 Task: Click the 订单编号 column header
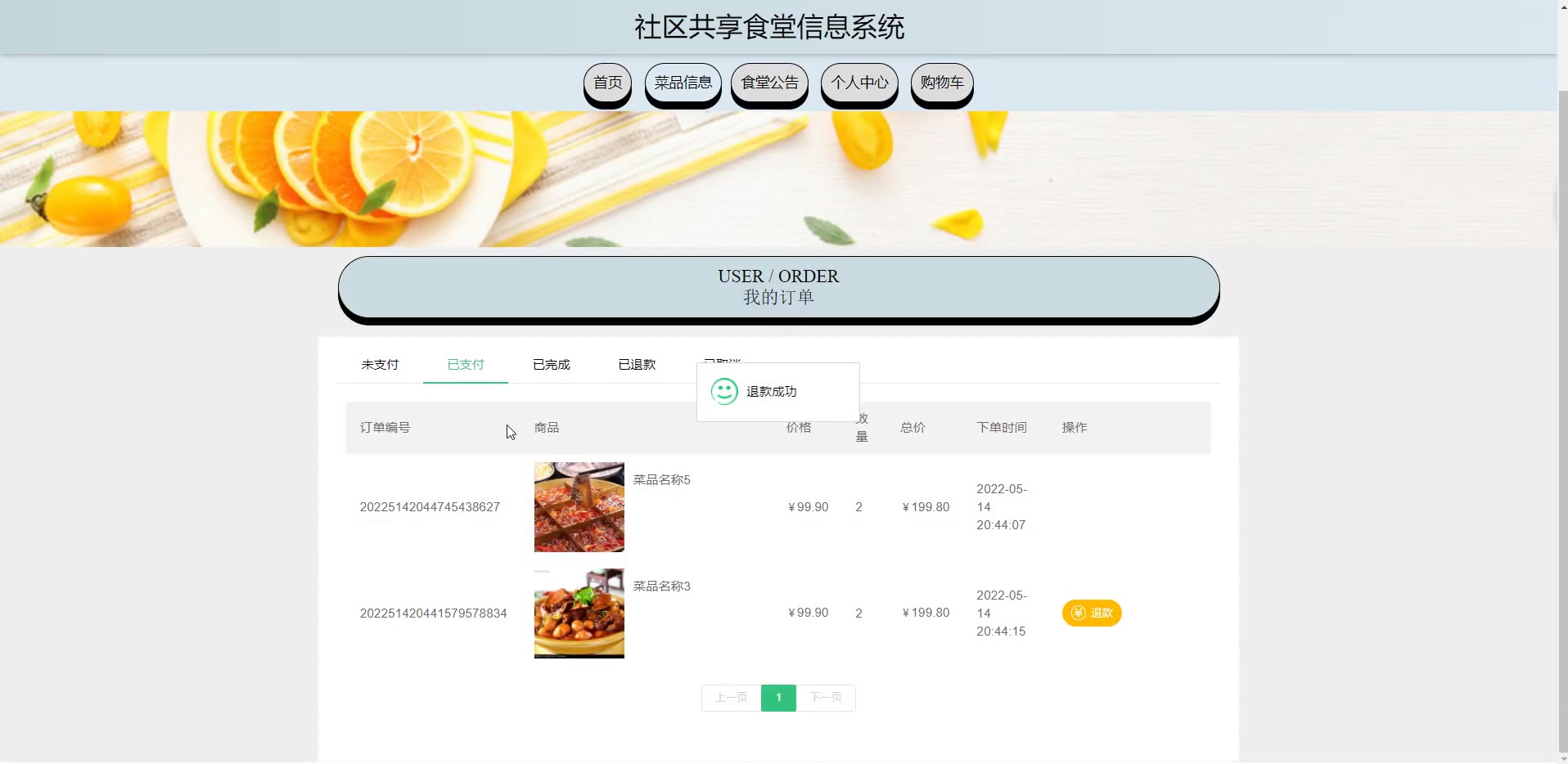385,428
